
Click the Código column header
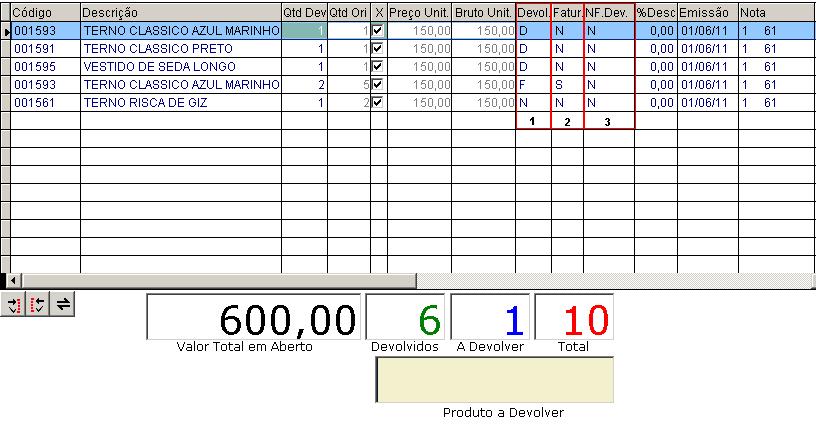pyautogui.click(x=45, y=12)
